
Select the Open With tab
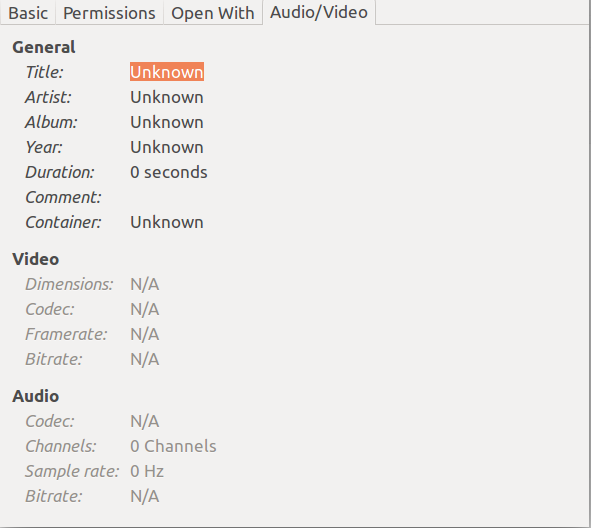click(x=213, y=13)
